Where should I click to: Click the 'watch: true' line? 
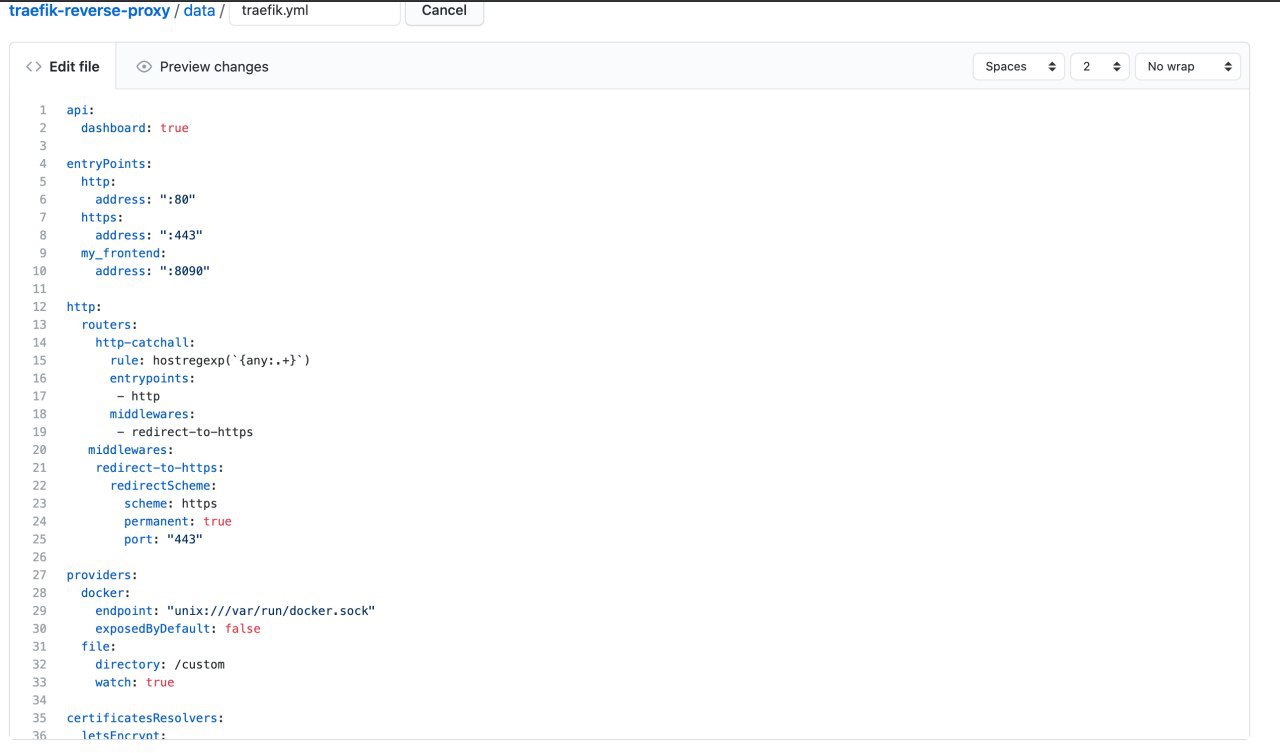click(x=135, y=682)
